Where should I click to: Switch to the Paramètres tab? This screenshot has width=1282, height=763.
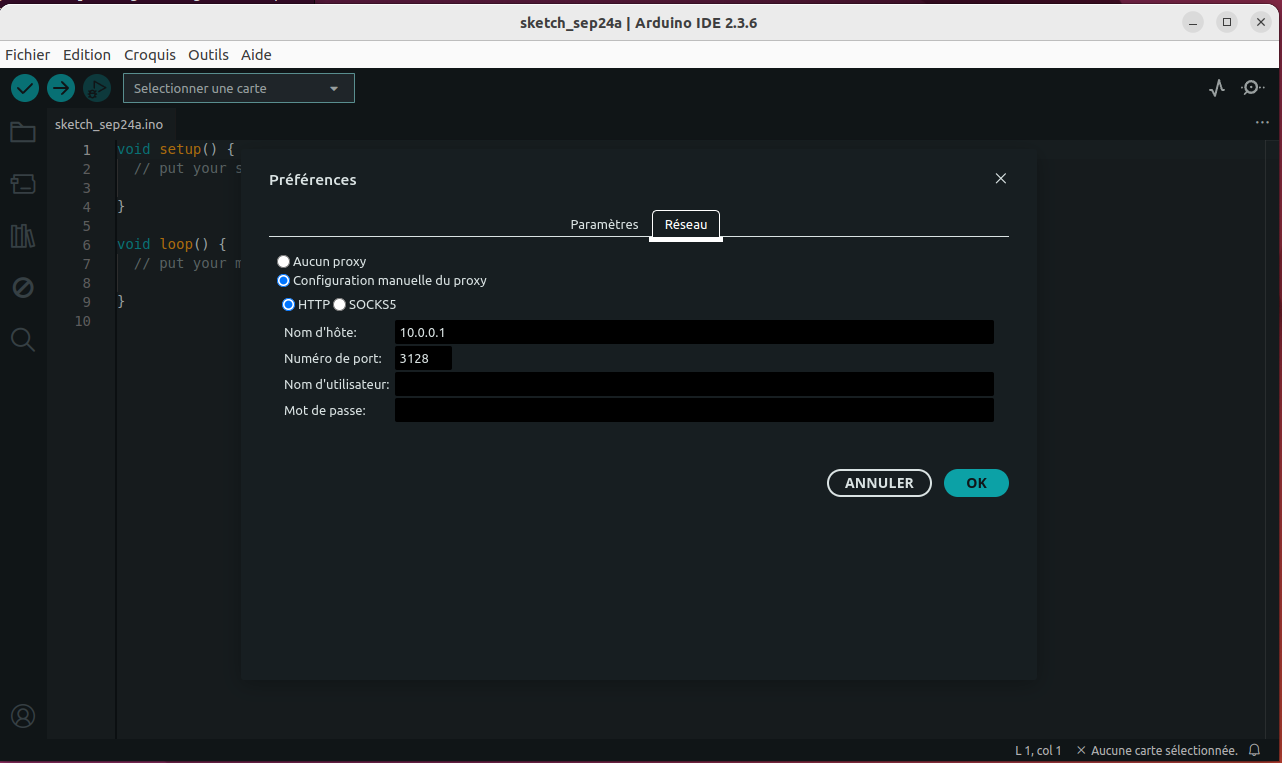[x=604, y=225]
